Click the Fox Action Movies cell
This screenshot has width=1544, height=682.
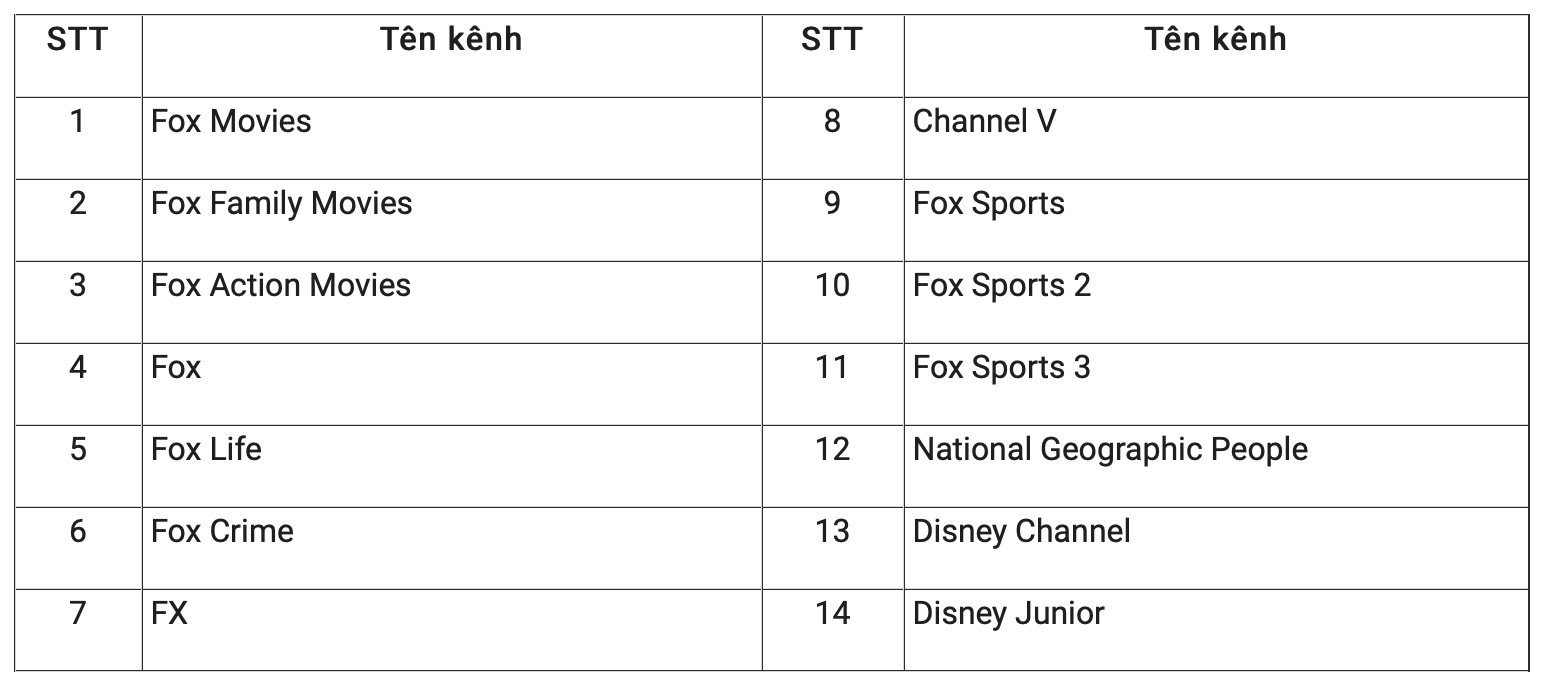click(x=281, y=286)
